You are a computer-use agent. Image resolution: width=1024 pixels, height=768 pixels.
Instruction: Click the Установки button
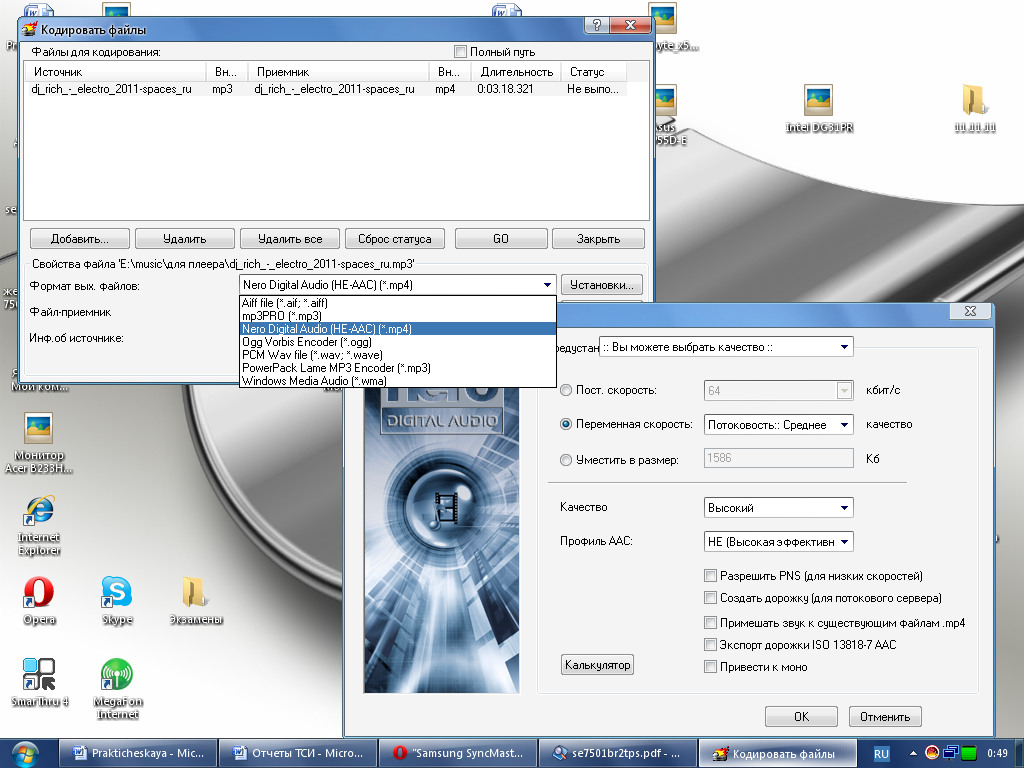pos(601,285)
